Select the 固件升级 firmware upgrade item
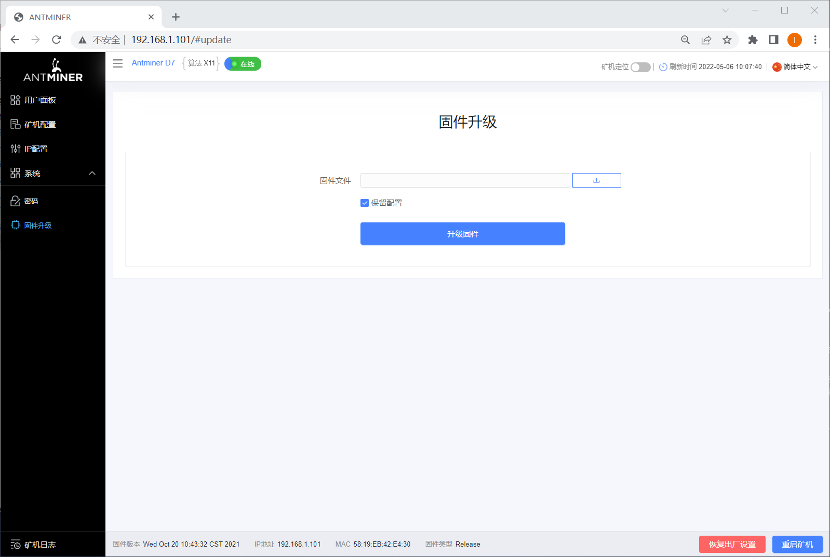 31,226
